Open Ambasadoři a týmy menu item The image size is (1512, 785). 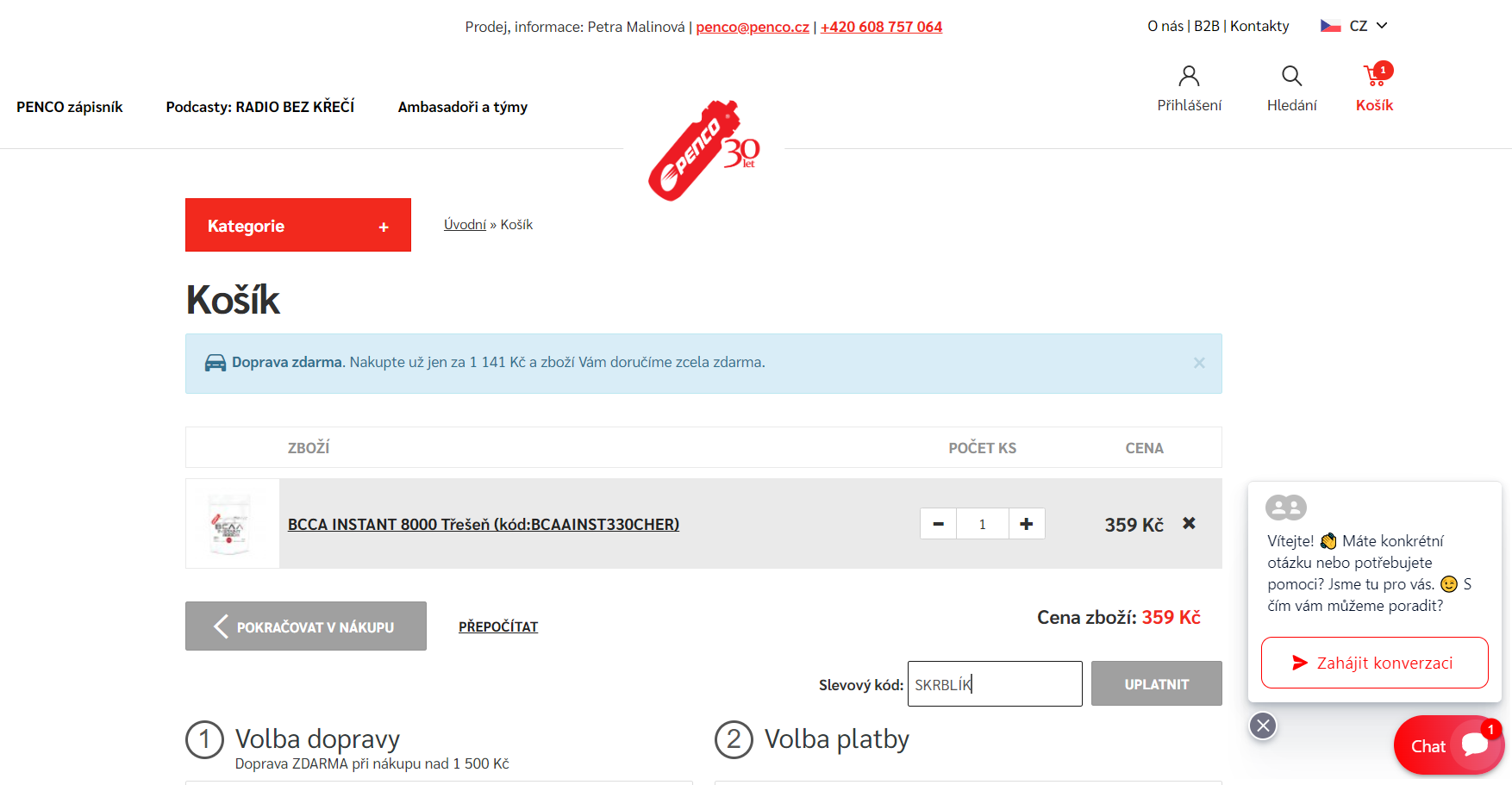coord(463,107)
